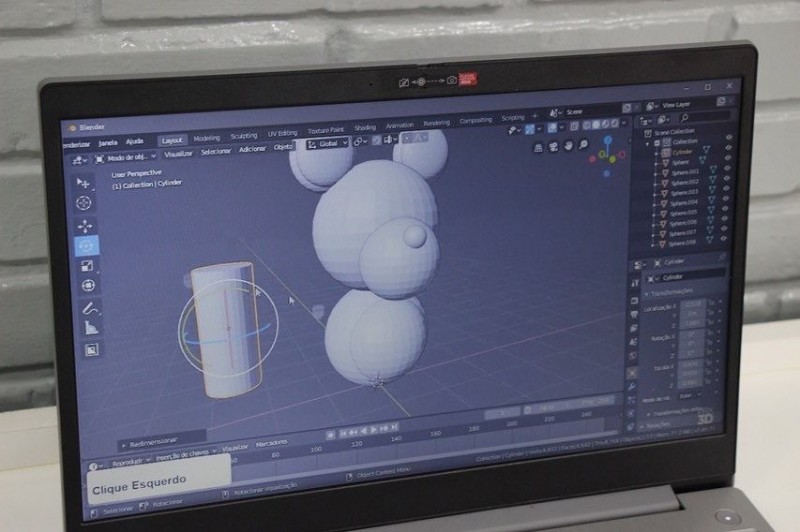Click the timeline play button
This screenshot has height=532, width=800.
373,430
